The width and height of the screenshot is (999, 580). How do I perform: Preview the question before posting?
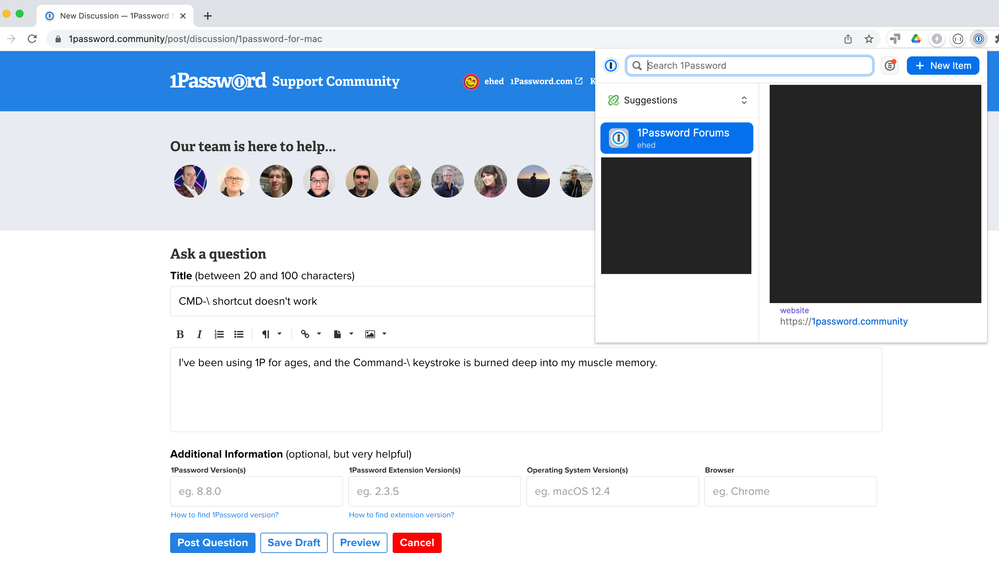click(x=360, y=543)
